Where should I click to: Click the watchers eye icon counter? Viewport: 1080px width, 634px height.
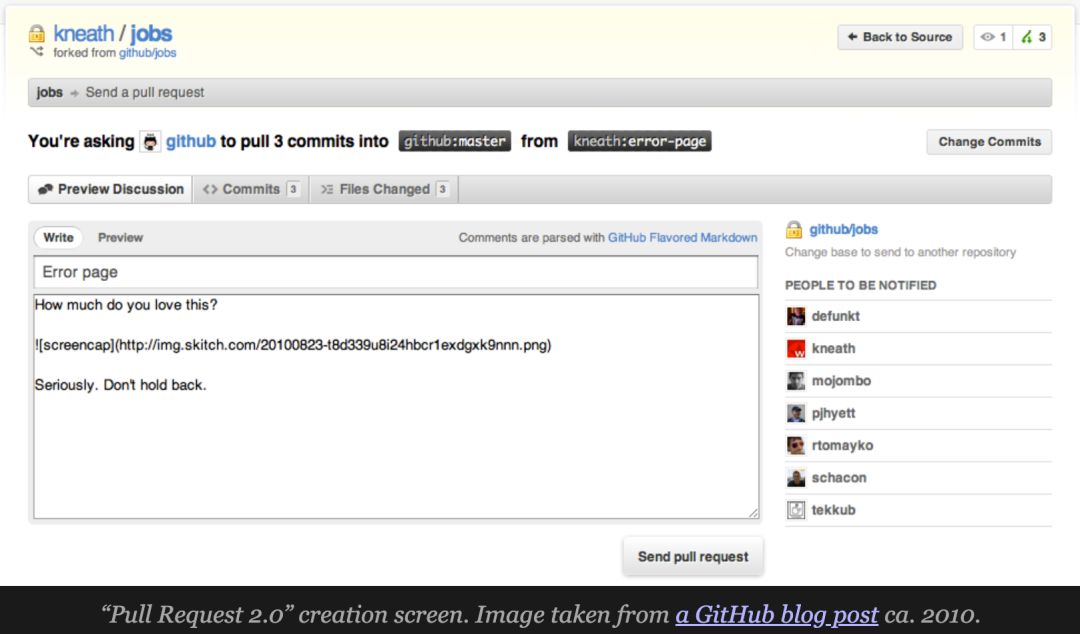993,37
